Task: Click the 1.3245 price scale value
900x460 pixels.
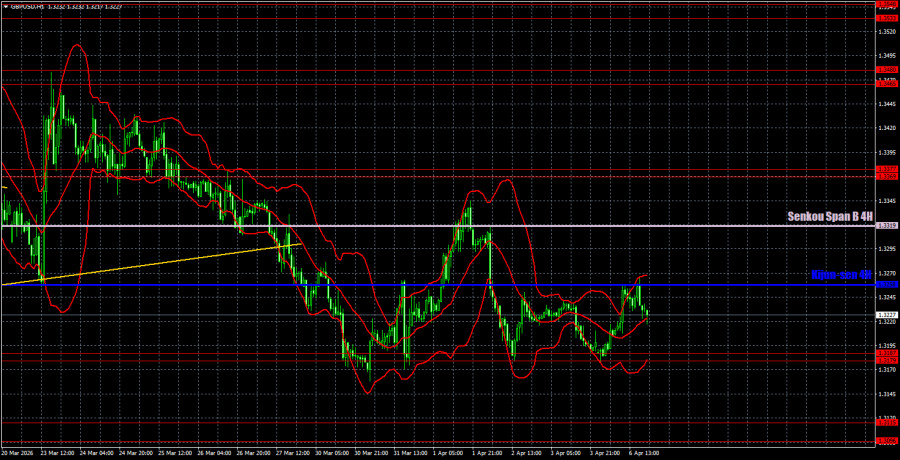Action: (887, 297)
